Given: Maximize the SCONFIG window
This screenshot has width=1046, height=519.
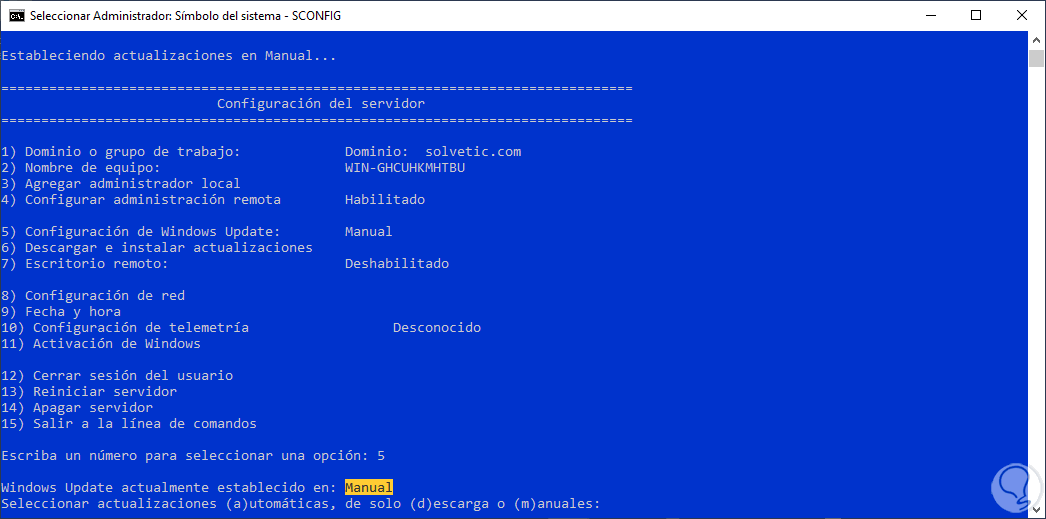Looking at the screenshot, I should [x=975, y=15].
